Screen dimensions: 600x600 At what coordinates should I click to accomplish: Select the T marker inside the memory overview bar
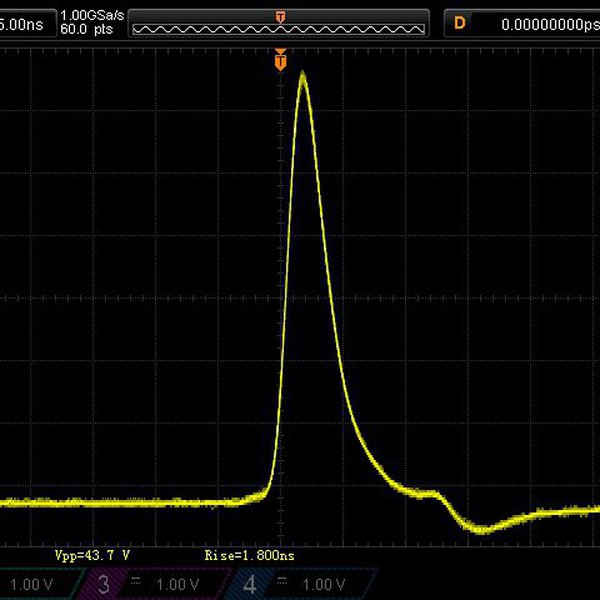(x=281, y=17)
